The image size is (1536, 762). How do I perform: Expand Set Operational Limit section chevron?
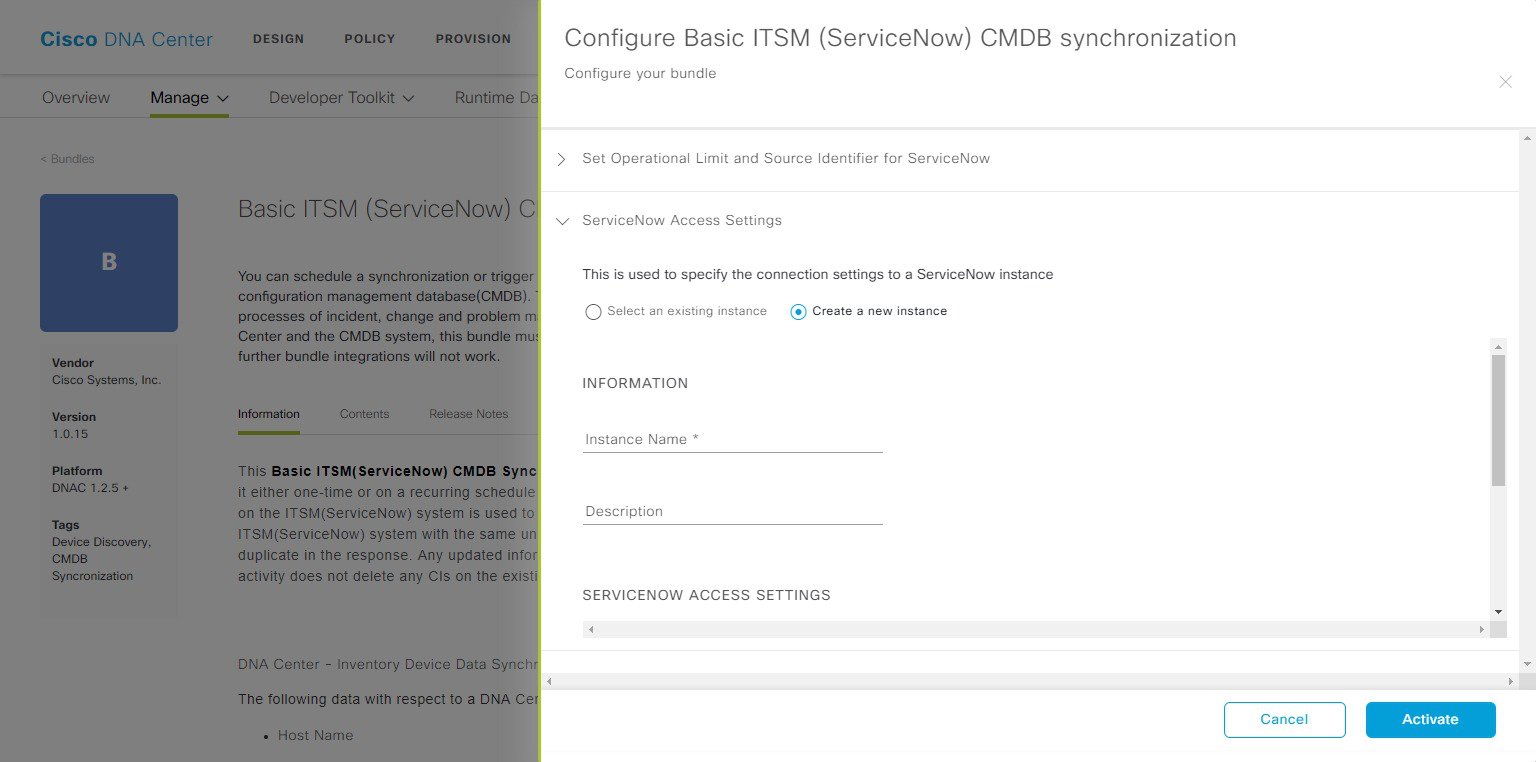[x=561, y=159]
